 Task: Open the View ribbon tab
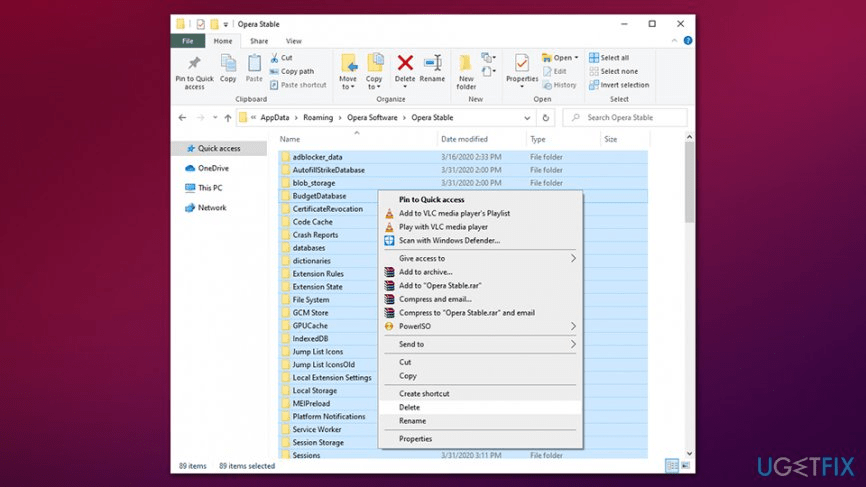[294, 41]
